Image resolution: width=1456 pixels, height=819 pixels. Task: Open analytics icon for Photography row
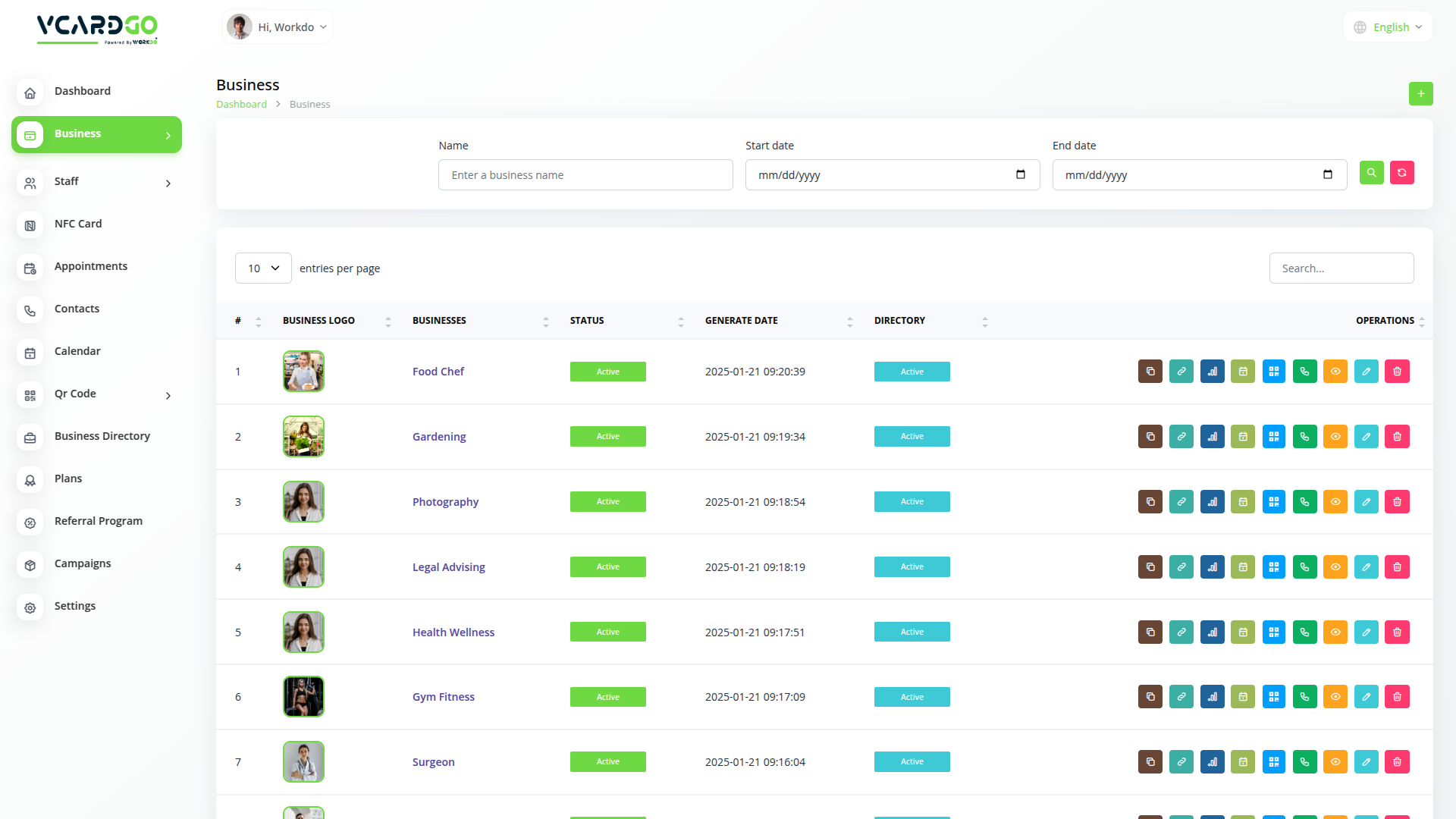point(1213,502)
